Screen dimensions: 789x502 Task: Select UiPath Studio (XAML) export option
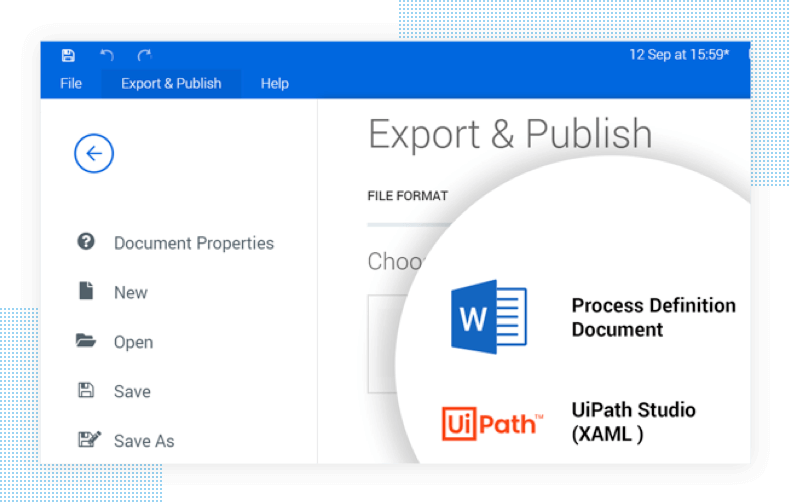(x=634, y=422)
